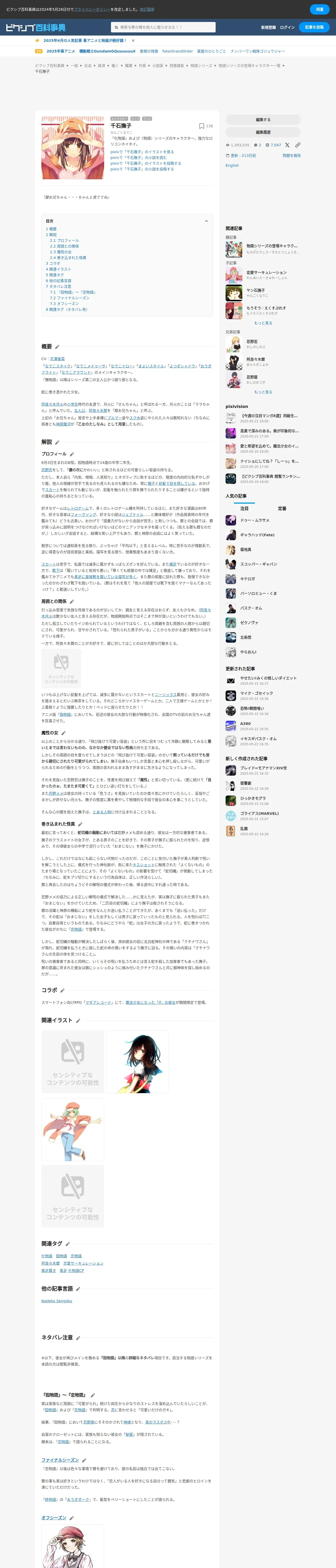Edit the オフシーズン section via pencil icon
Screen dimensions: 336x1568
point(71,1518)
